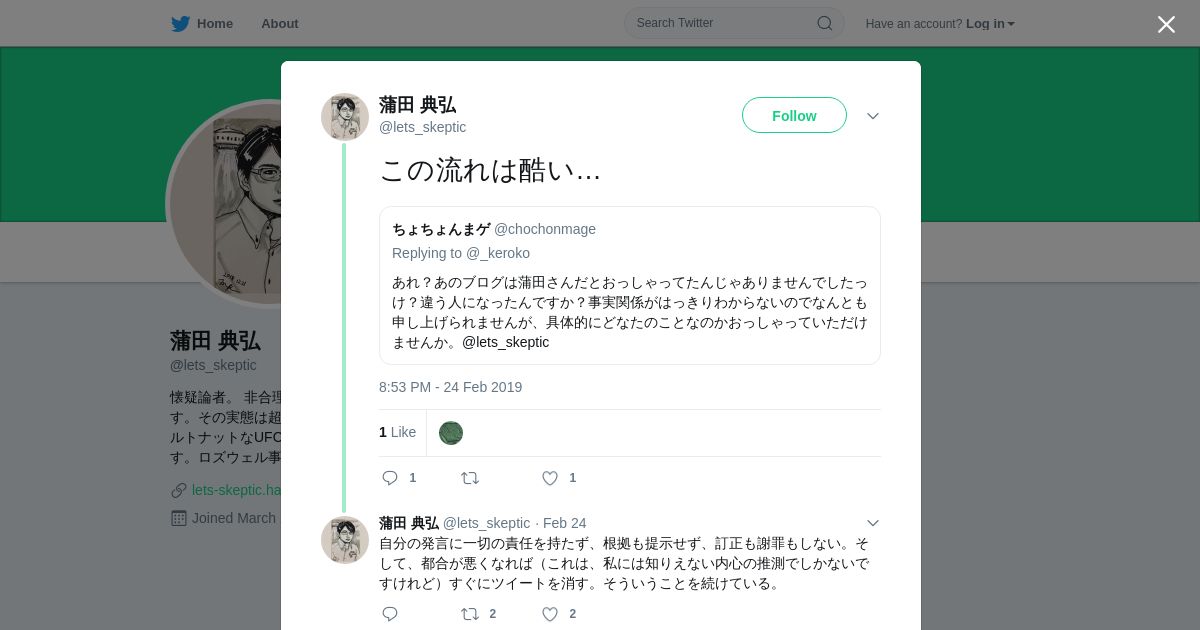This screenshot has width=1200, height=630.
Task: Like the Feb 24 follow-up tweet
Action: 550,614
